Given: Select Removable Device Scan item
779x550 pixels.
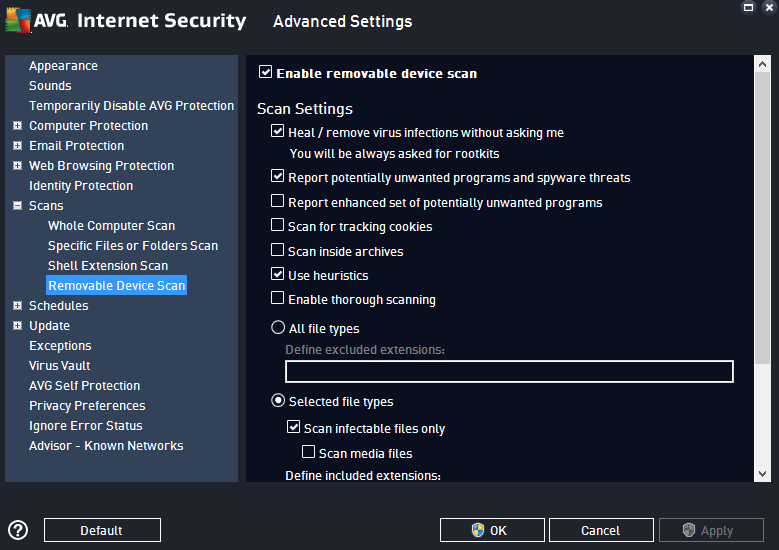Looking at the screenshot, I should pos(116,285).
